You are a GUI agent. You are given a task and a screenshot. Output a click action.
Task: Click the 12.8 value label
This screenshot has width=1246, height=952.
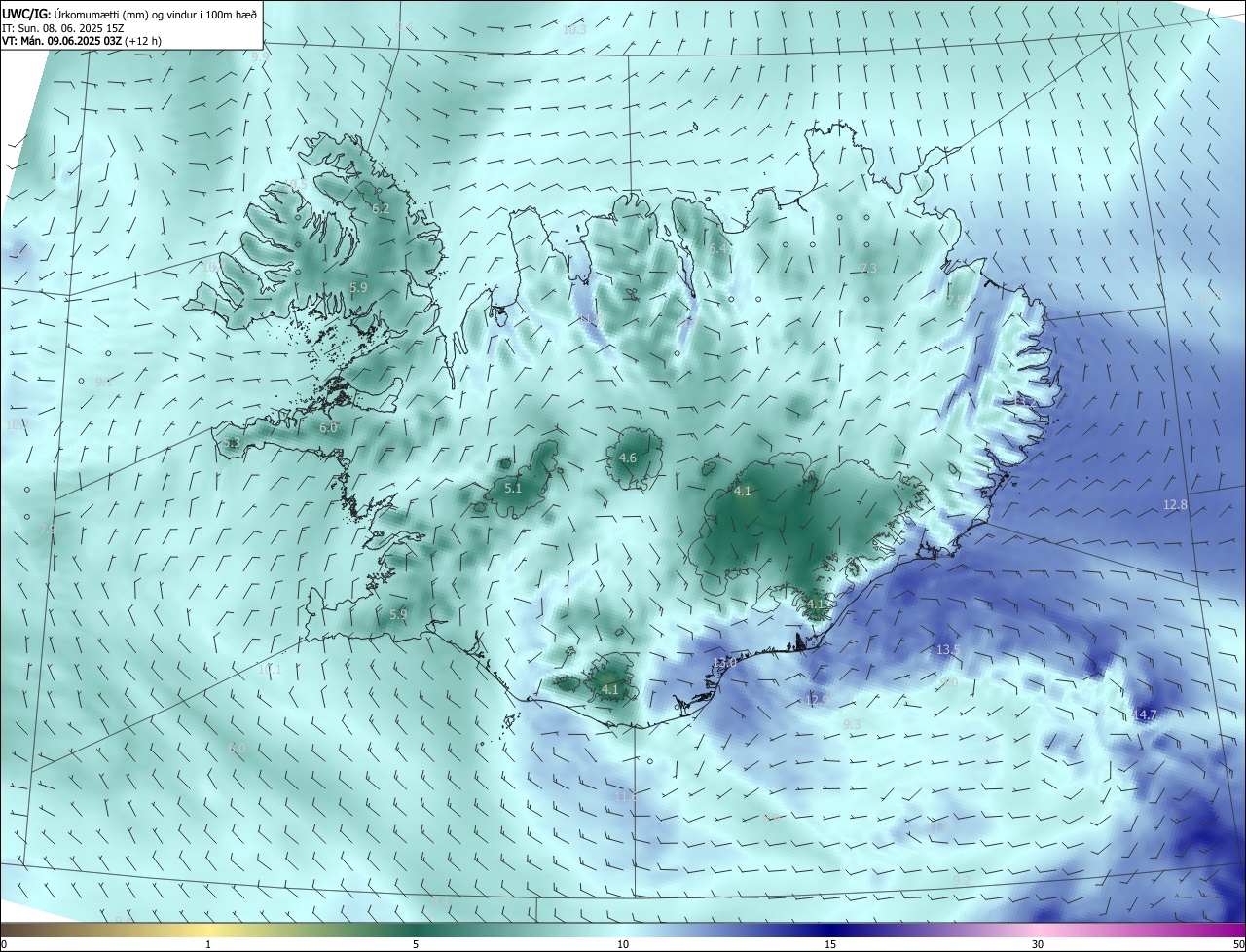[1176, 504]
